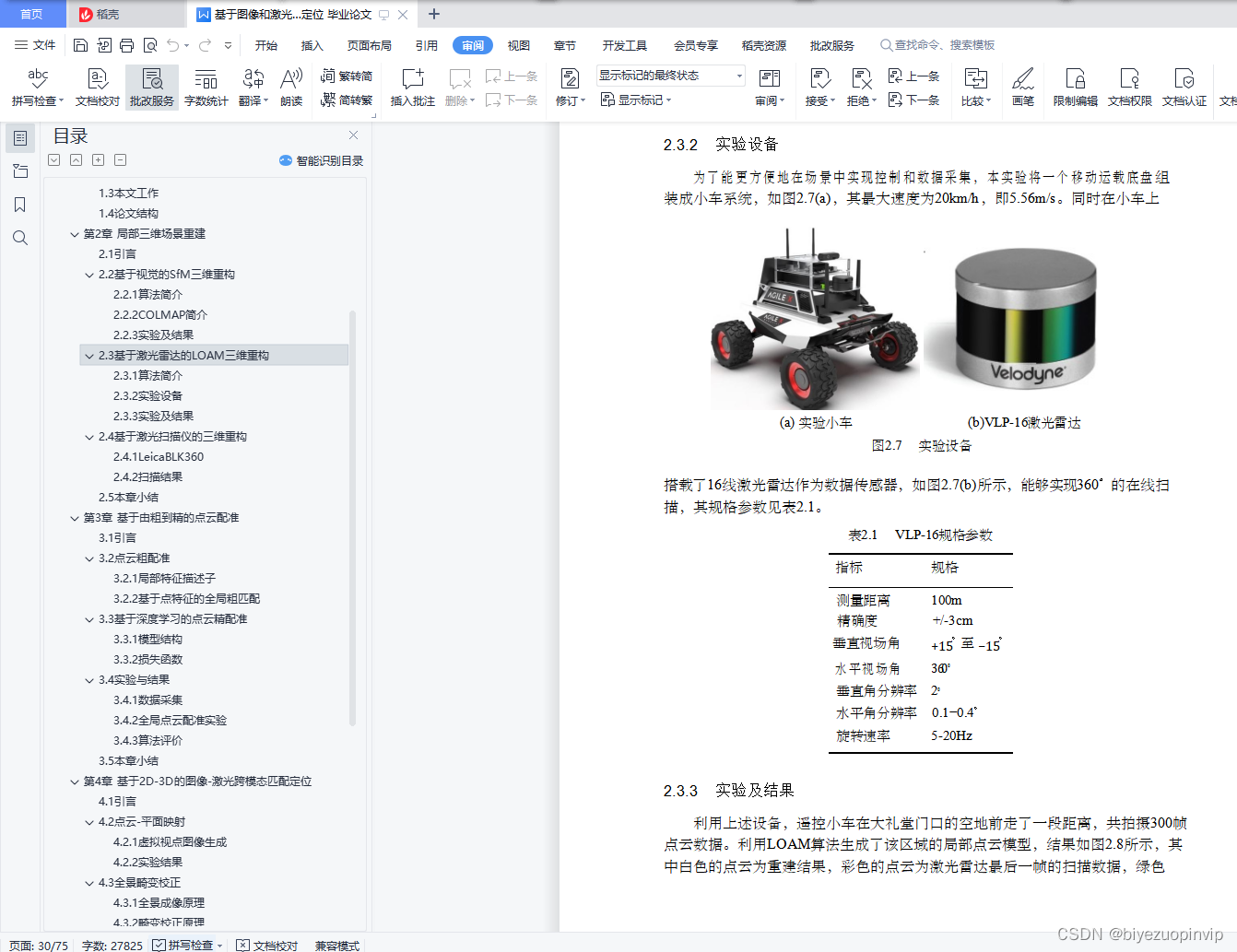
Task: Collapse 第3章 基于由粗到精的点云配准 node
Action: (x=75, y=518)
